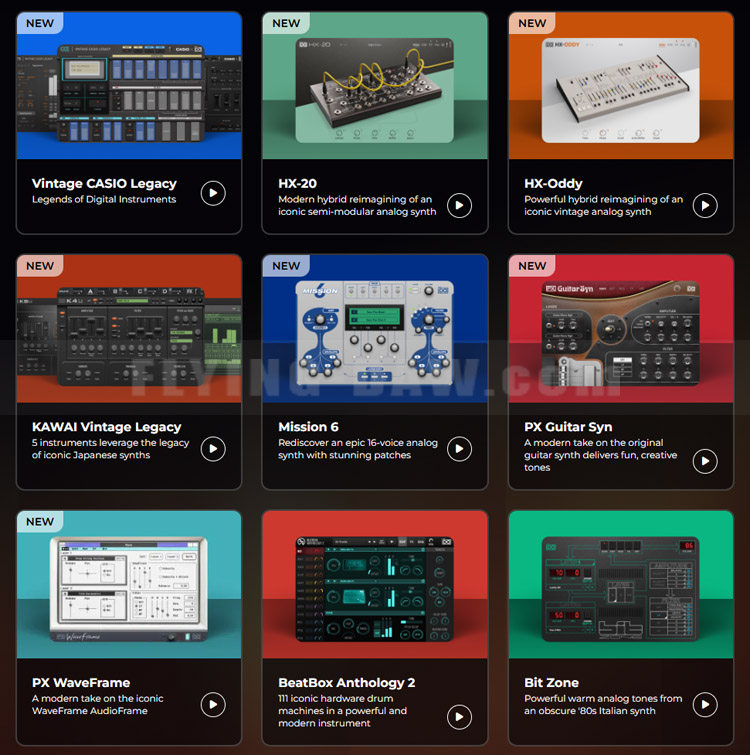Click the HX-Oddy title
The width and height of the screenshot is (750, 755).
553,183
